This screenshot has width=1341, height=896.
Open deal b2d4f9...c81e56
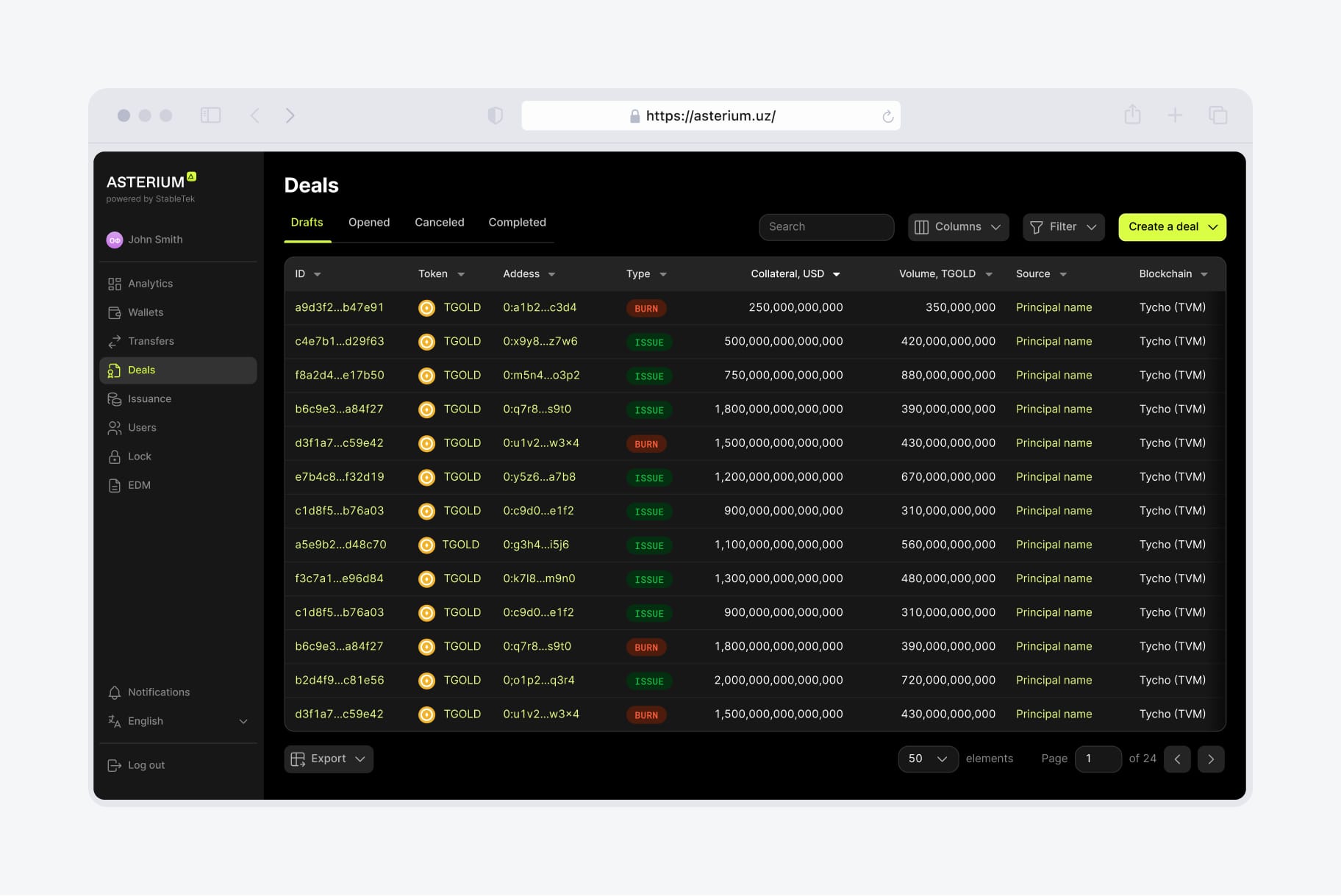[x=339, y=681]
